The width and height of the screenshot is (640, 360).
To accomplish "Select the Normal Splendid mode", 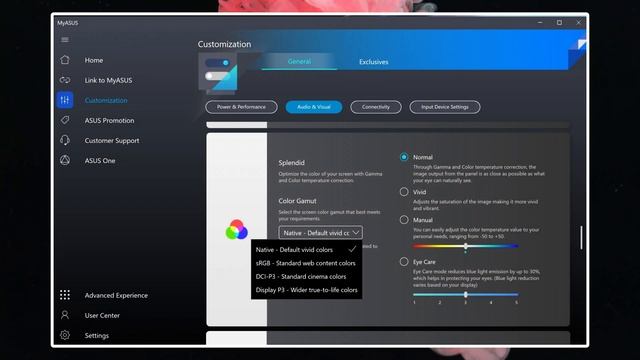I will [404, 157].
